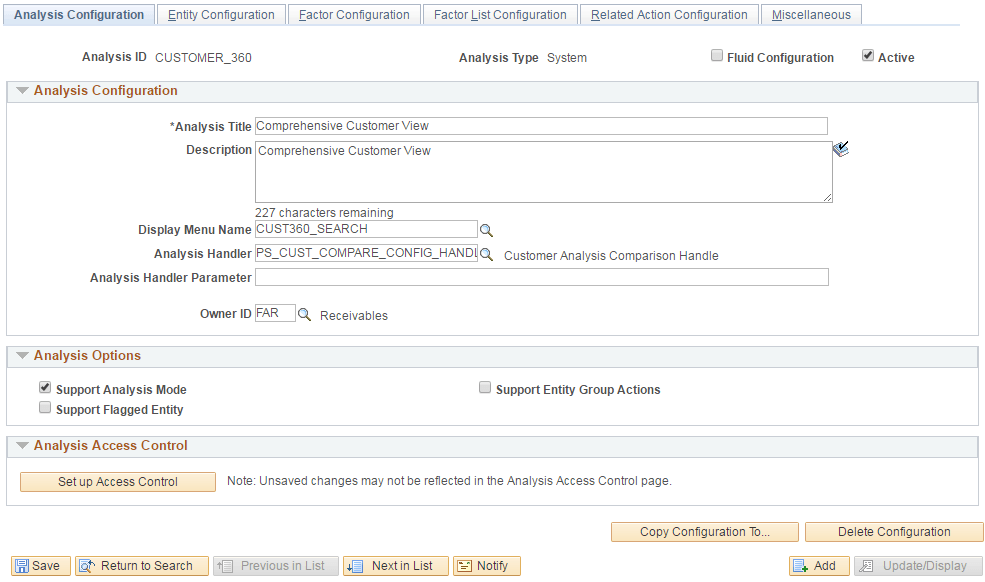Switch to the Entity Configuration tab
Screen dimensions: 985x582
click(221, 14)
